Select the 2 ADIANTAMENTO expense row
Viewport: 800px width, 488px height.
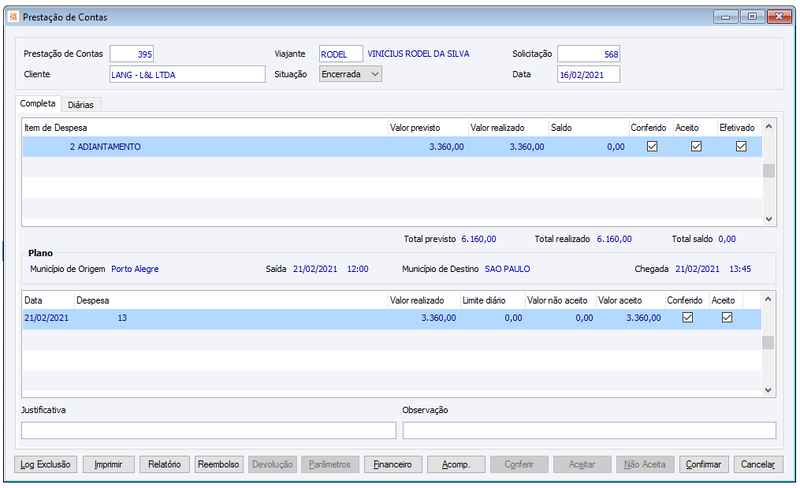(x=392, y=147)
